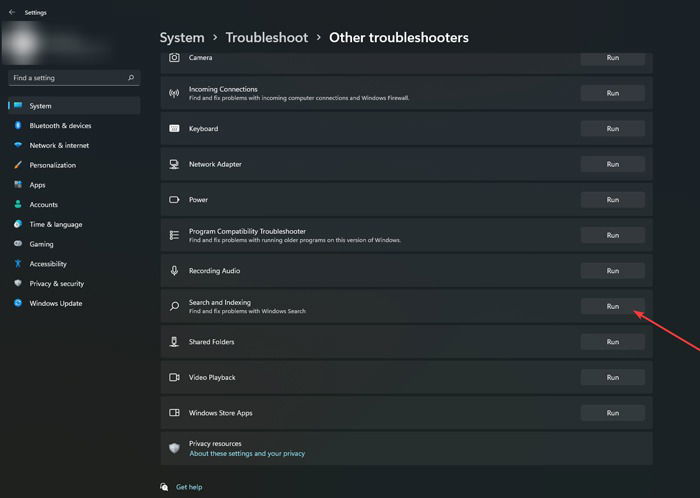Viewport: 700px width, 498px height.
Task: Click the Privacy resources shield icon
Action: pyautogui.click(x=174, y=448)
